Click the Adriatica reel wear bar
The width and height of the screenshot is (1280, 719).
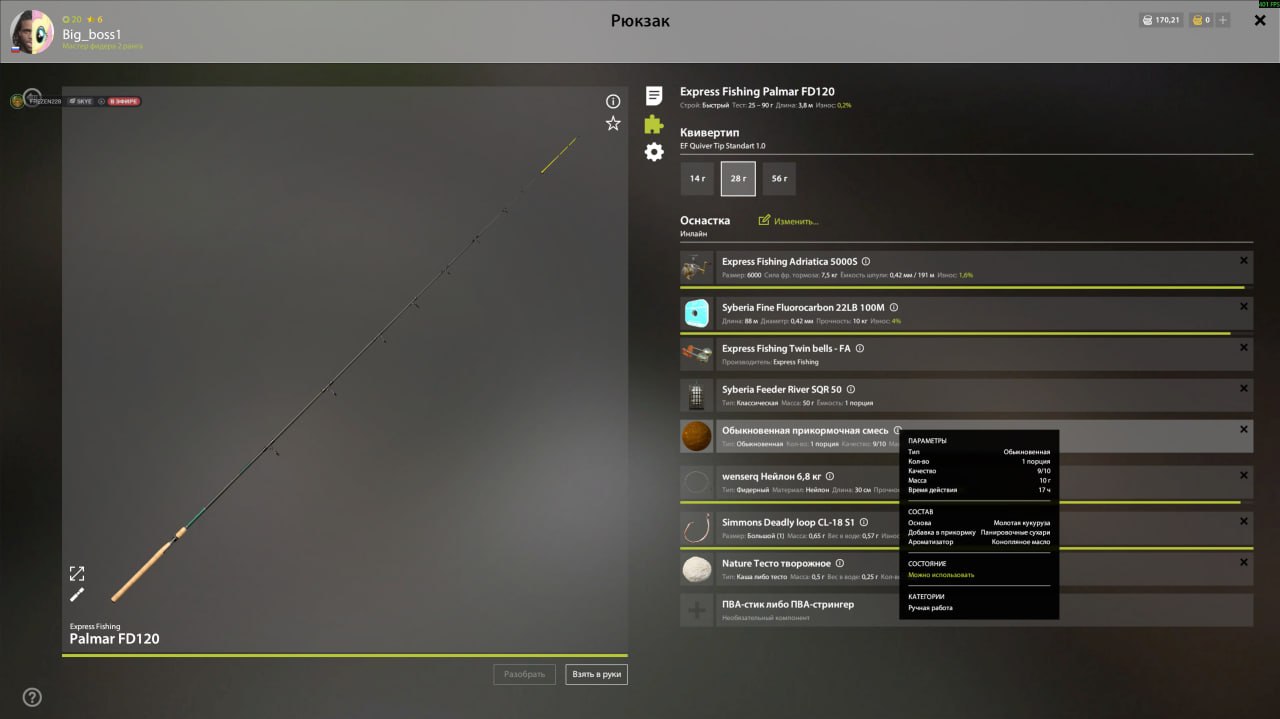pos(966,287)
